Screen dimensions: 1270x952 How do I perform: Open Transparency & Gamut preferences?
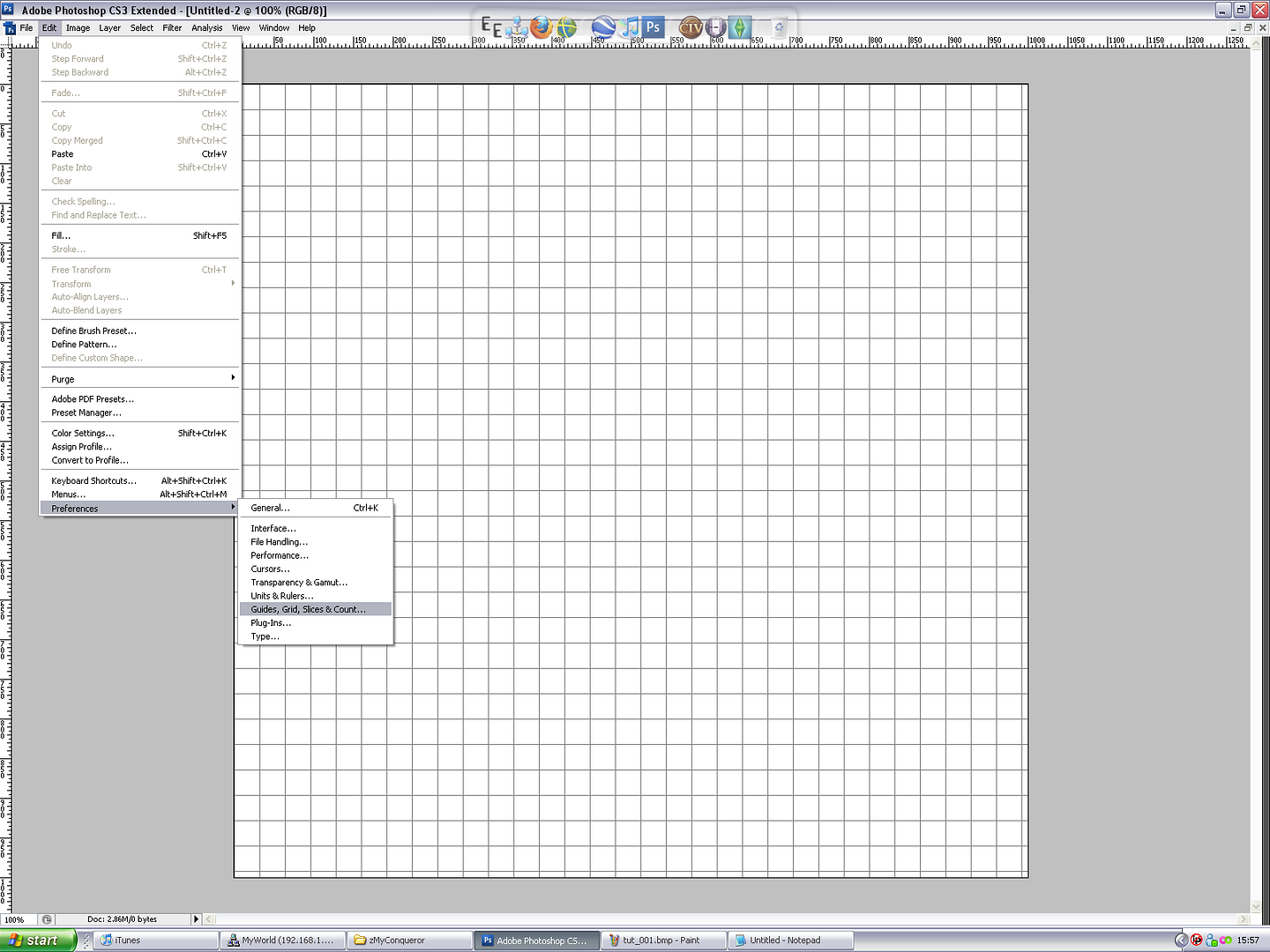(x=316, y=583)
